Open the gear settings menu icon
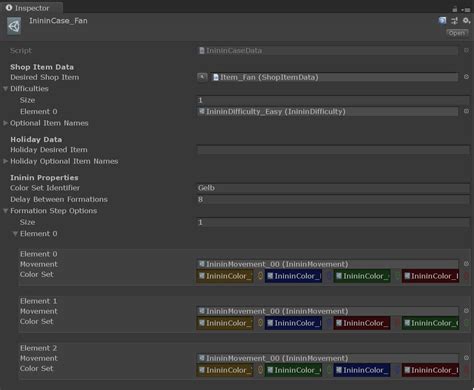The width and height of the screenshot is (474, 390). [466, 21]
